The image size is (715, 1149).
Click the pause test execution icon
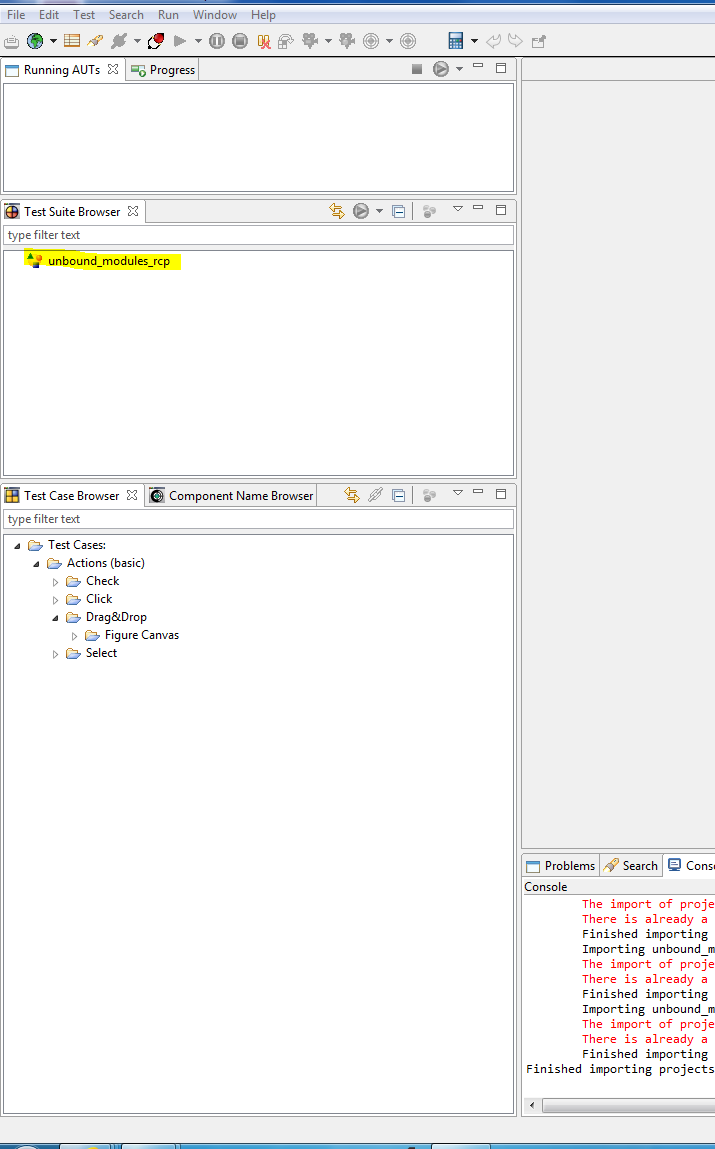[217, 41]
